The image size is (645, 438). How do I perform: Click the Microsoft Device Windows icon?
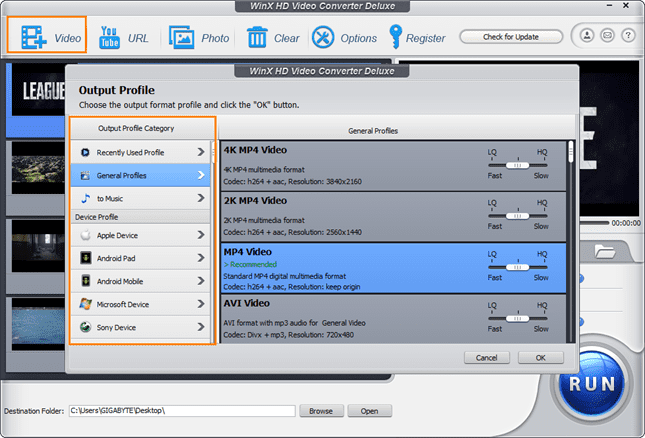tap(86, 304)
